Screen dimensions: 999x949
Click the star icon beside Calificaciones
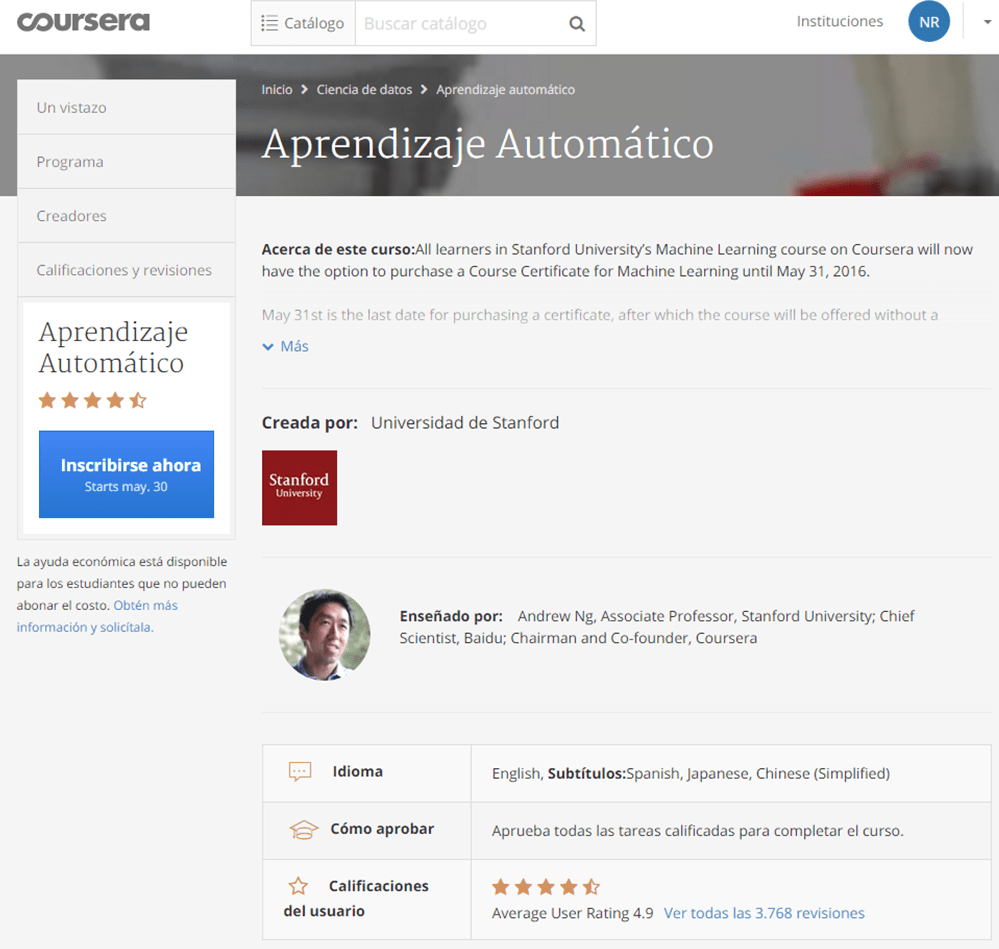coord(298,886)
